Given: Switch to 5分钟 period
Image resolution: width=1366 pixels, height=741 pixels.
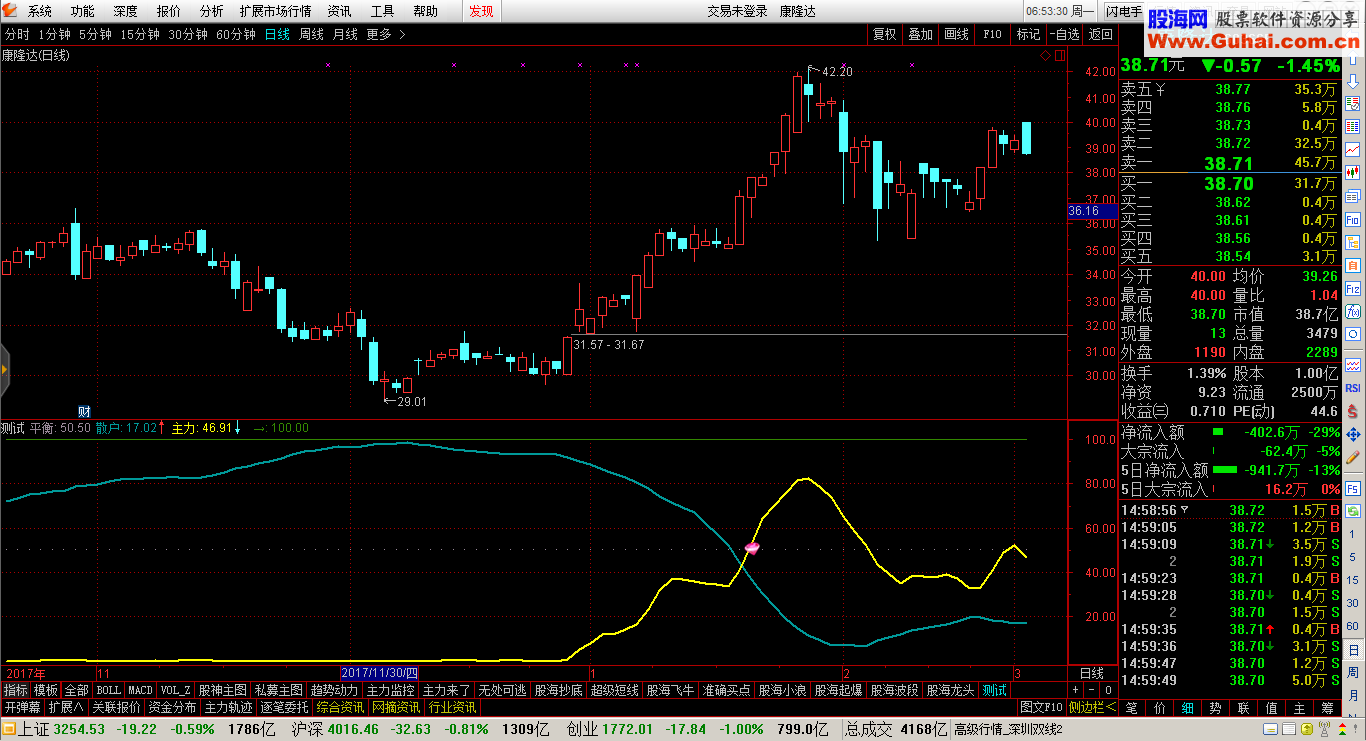Looking at the screenshot, I should point(95,34).
